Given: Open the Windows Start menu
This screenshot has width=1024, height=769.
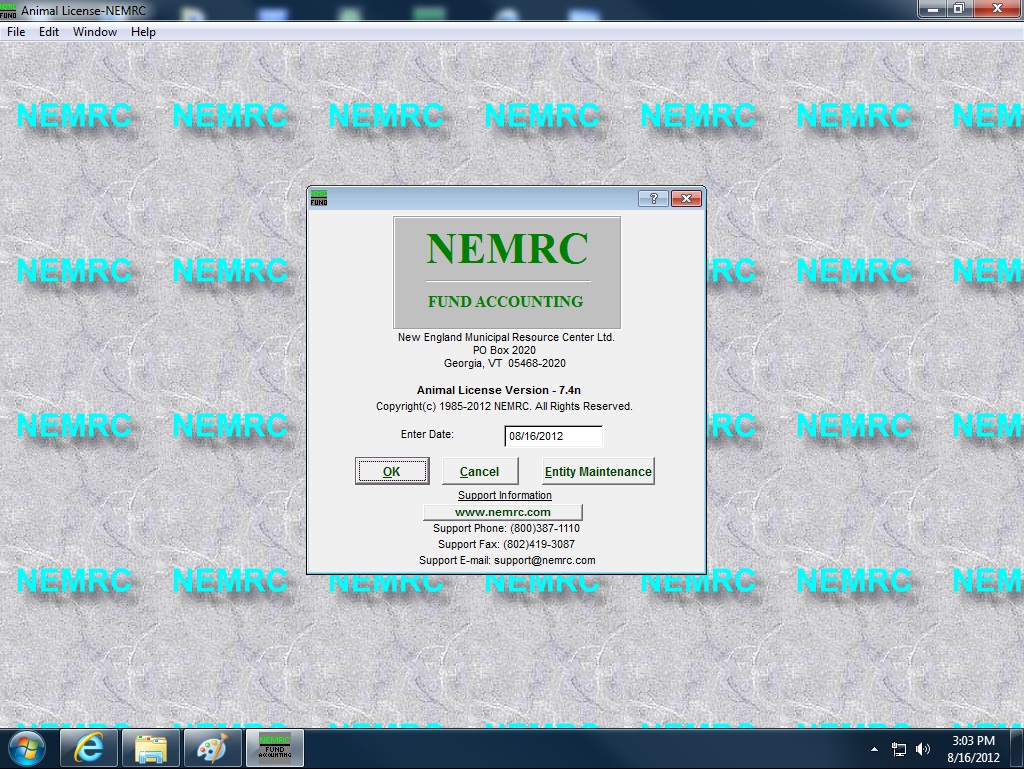Looking at the screenshot, I should point(27,748).
